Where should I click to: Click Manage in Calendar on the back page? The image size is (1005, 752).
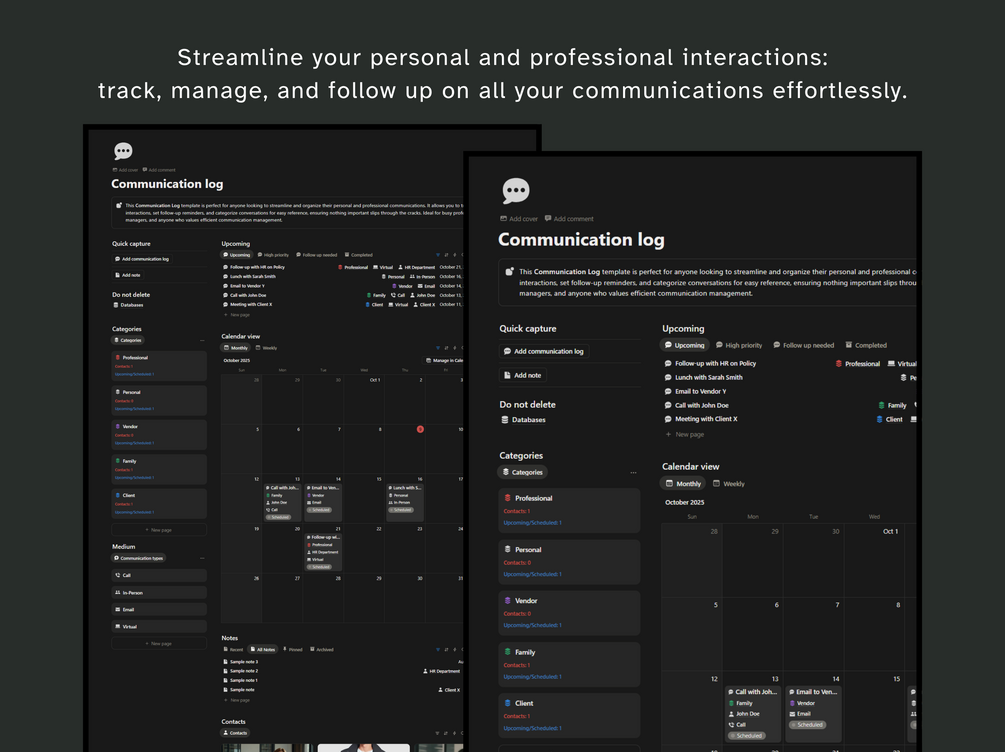[x=444, y=360]
